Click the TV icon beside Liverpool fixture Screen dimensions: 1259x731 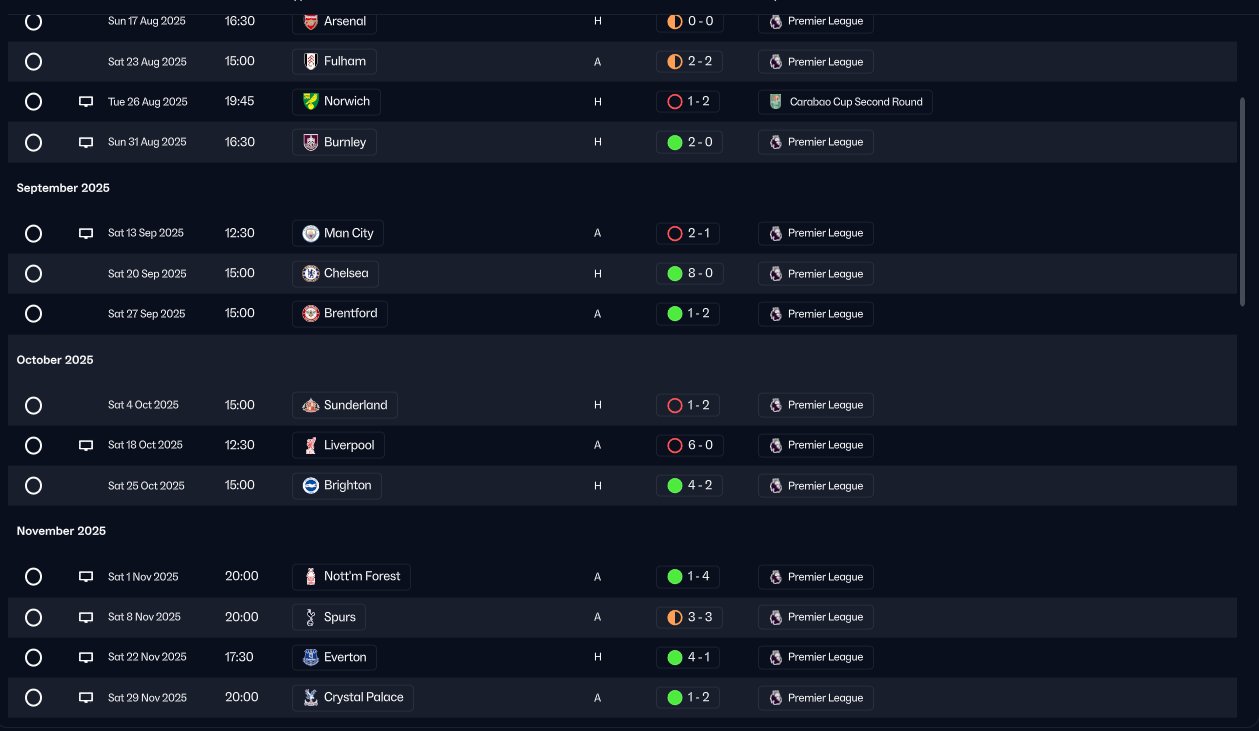86,445
